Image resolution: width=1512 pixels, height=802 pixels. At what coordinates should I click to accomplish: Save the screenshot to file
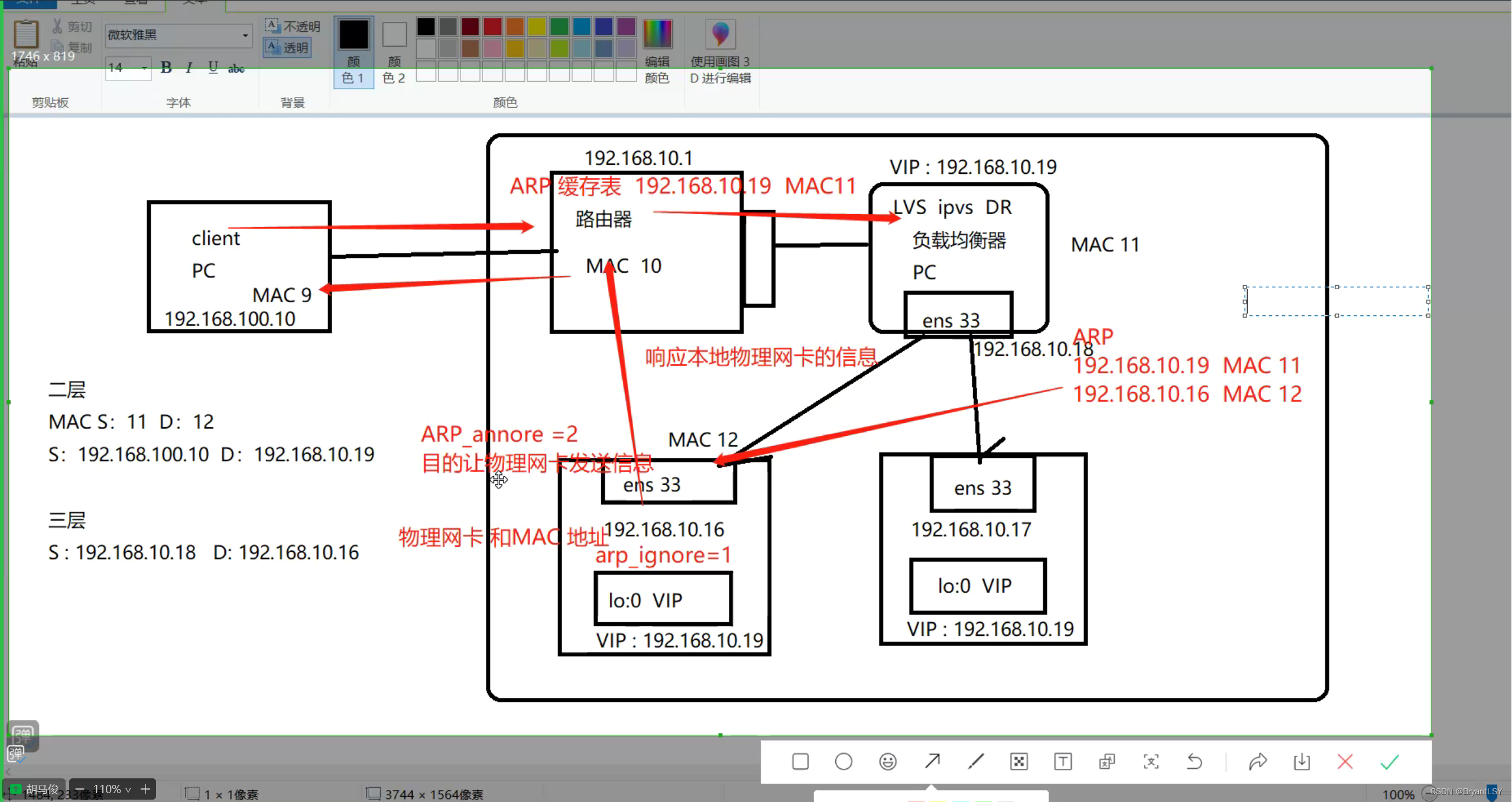click(1302, 761)
